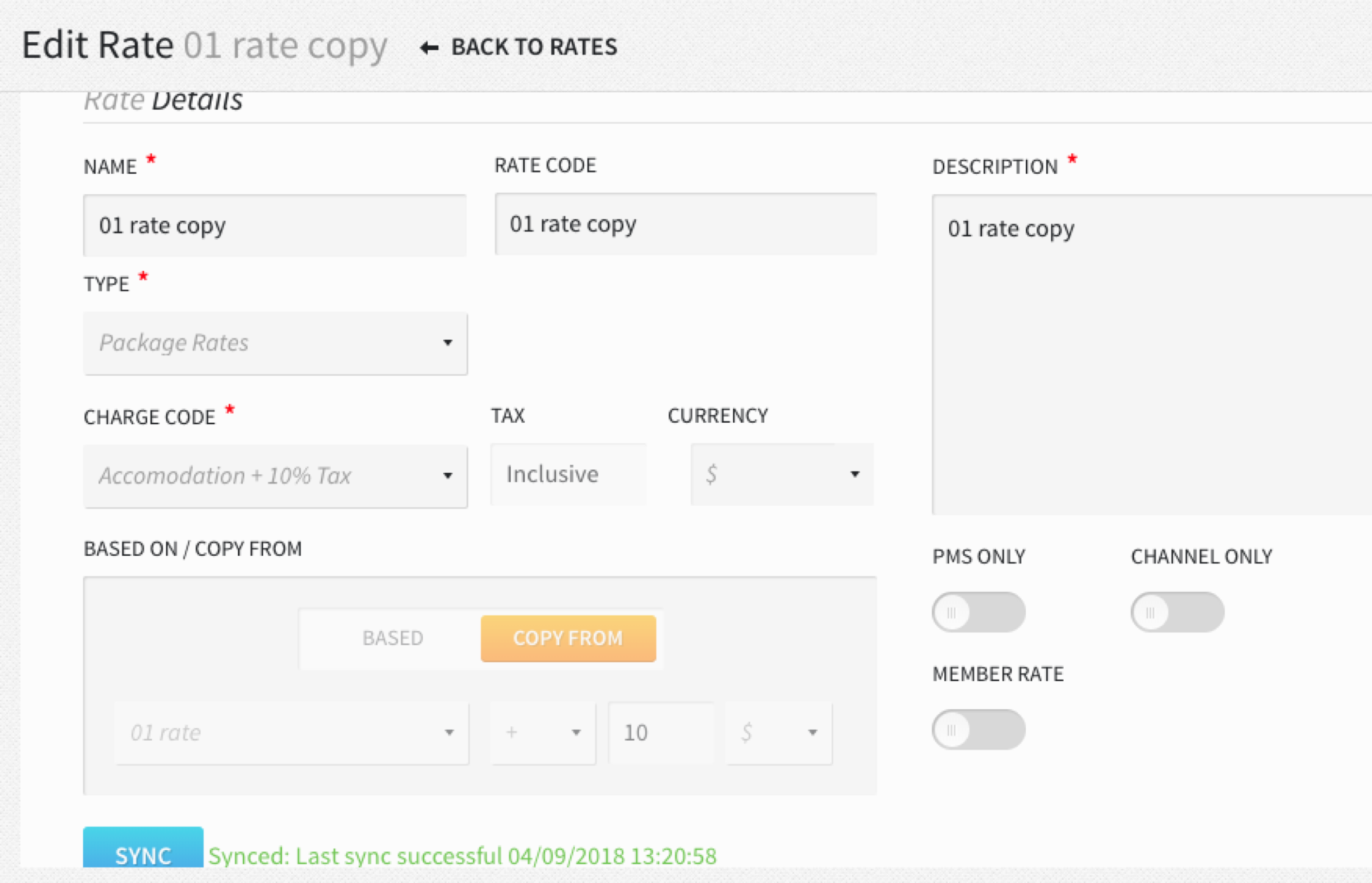Click the Charge Code dropdown caret
The width and height of the screenshot is (1372, 883).
click(x=447, y=476)
